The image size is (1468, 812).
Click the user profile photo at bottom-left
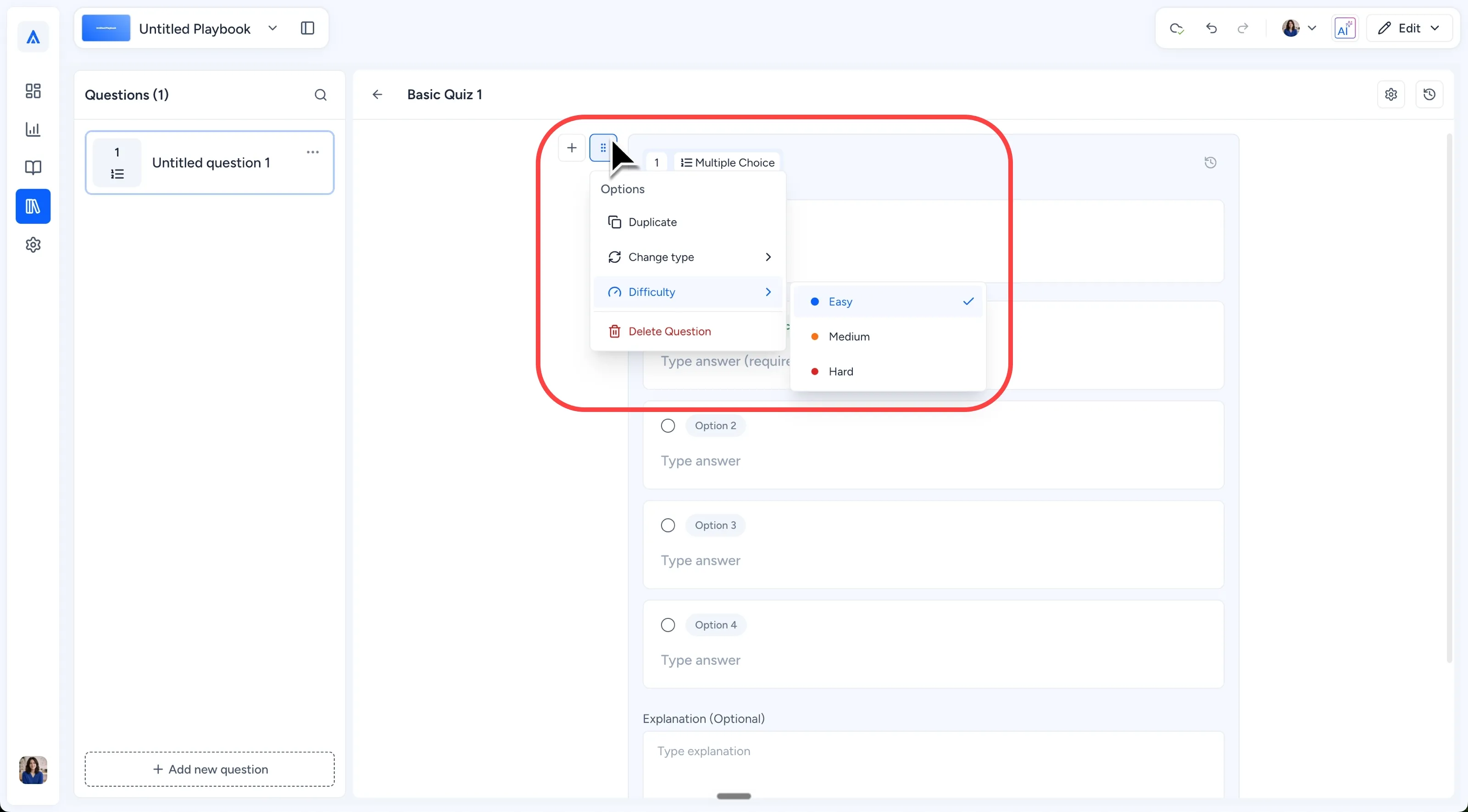(x=33, y=770)
